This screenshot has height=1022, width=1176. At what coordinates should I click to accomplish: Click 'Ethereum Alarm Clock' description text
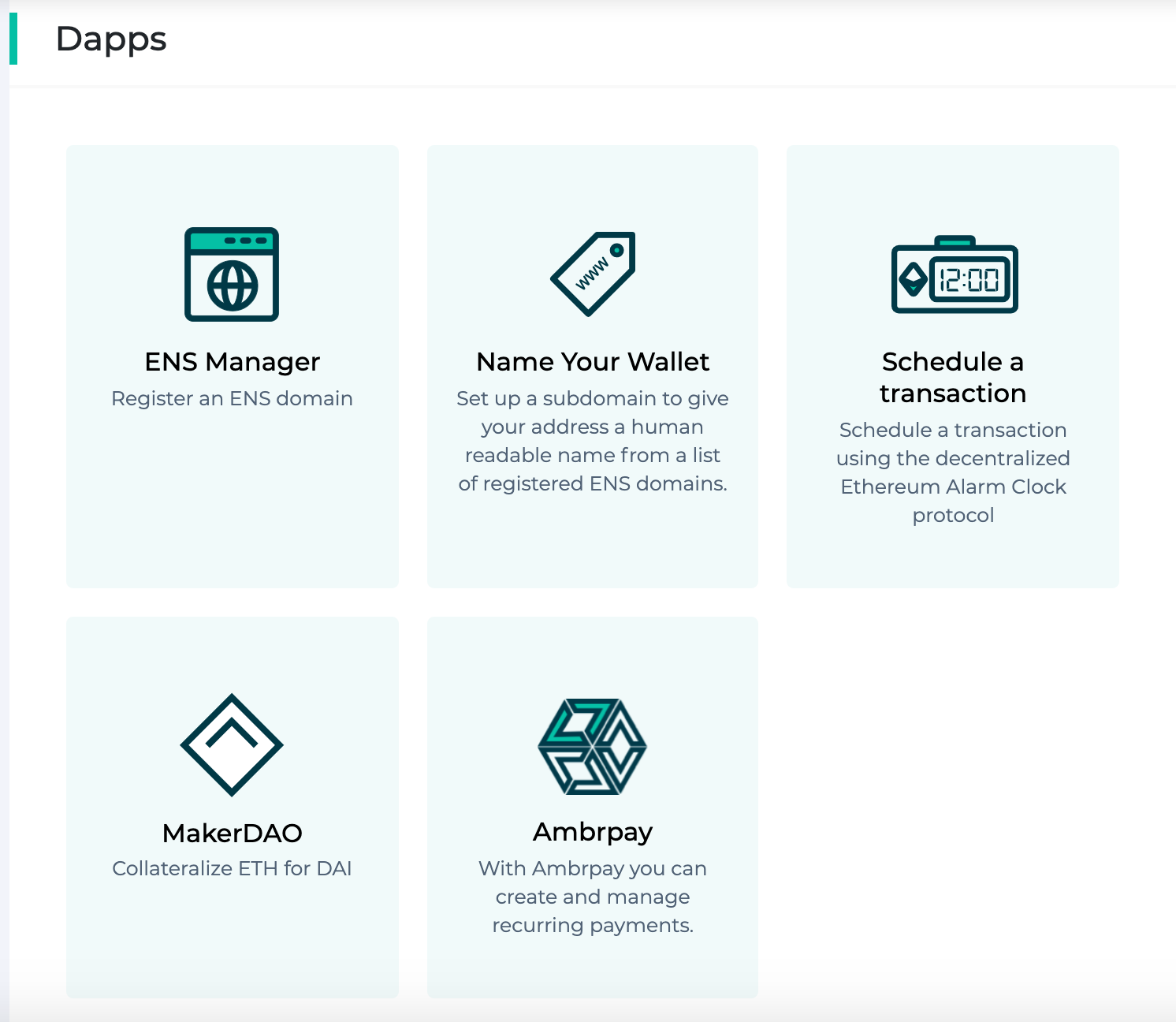click(x=953, y=487)
